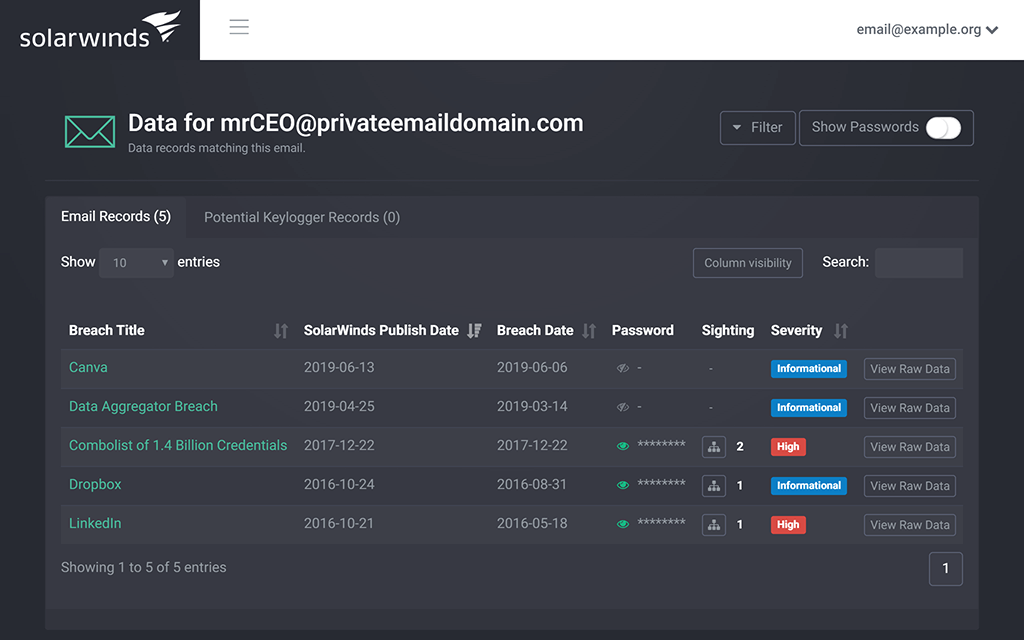The width and height of the screenshot is (1024, 640).
Task: Reveal password eye icon in Dropbox row
Action: click(623, 485)
